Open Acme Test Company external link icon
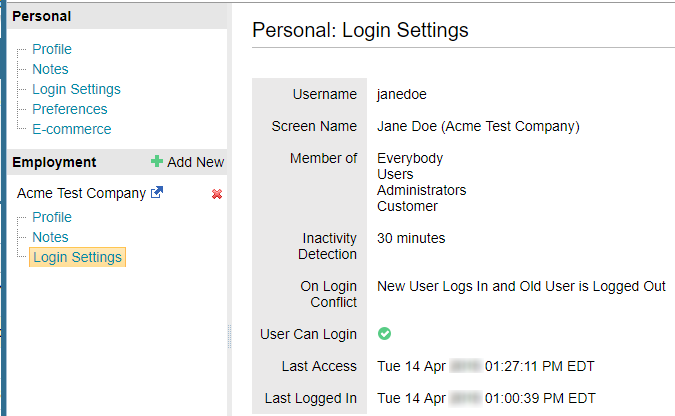The height and width of the screenshot is (416, 675). [x=156, y=193]
